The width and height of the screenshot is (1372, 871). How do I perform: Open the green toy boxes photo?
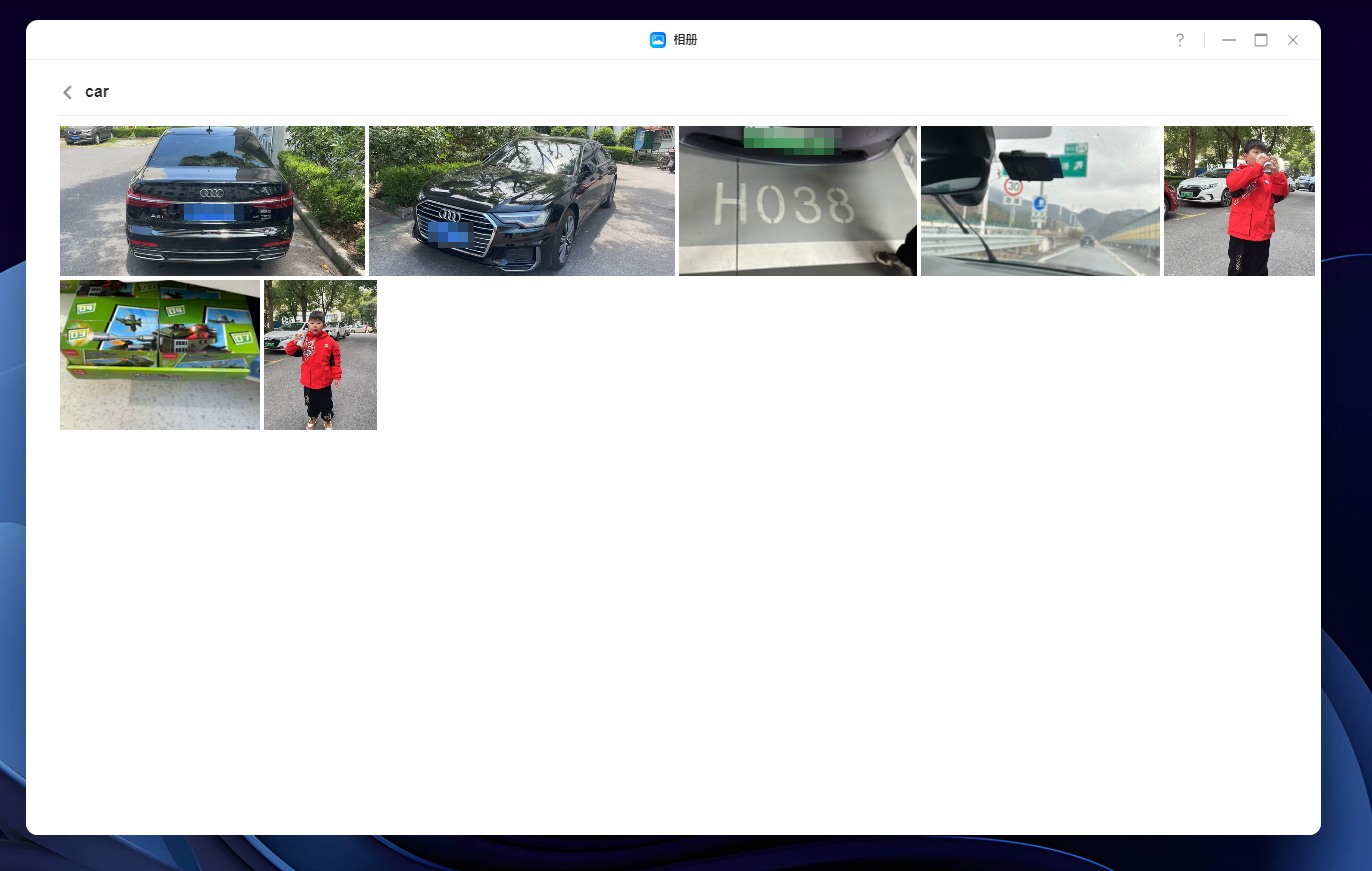pyautogui.click(x=159, y=354)
